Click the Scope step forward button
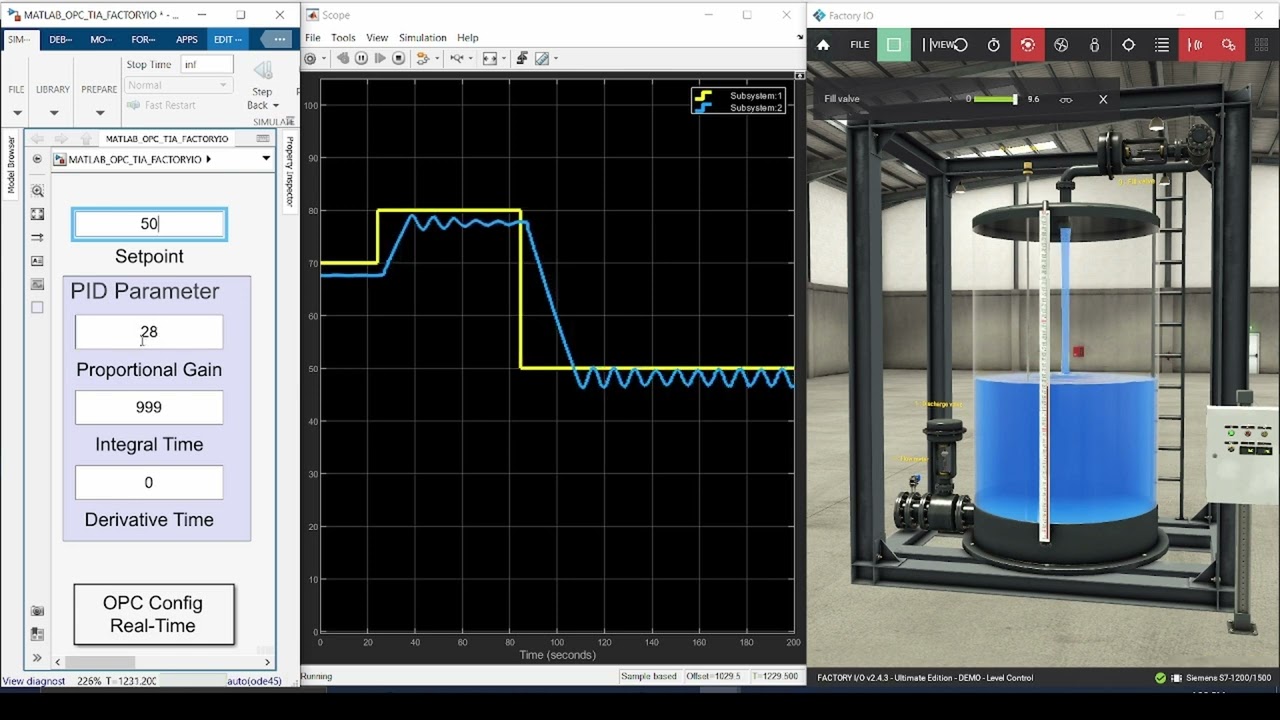The width and height of the screenshot is (1280, 720). (380, 59)
